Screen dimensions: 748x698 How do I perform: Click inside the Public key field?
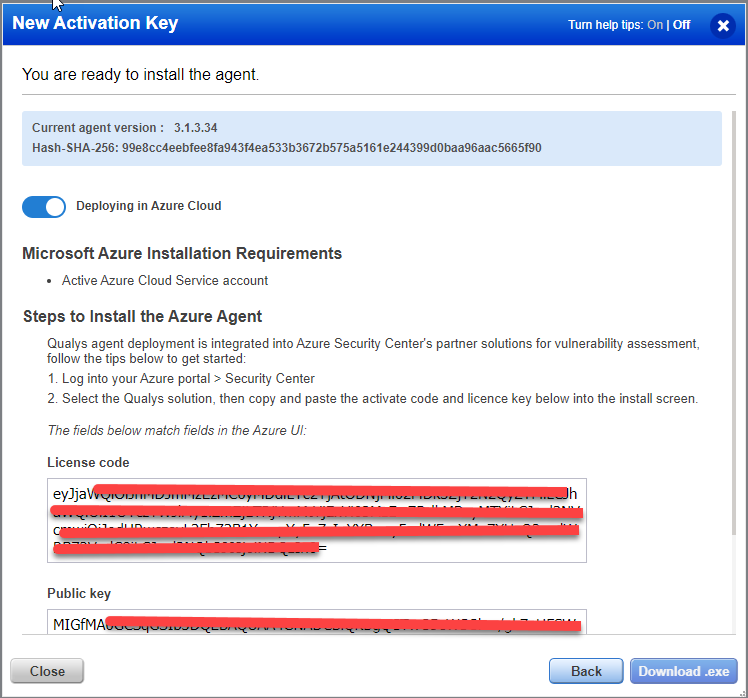click(x=317, y=622)
